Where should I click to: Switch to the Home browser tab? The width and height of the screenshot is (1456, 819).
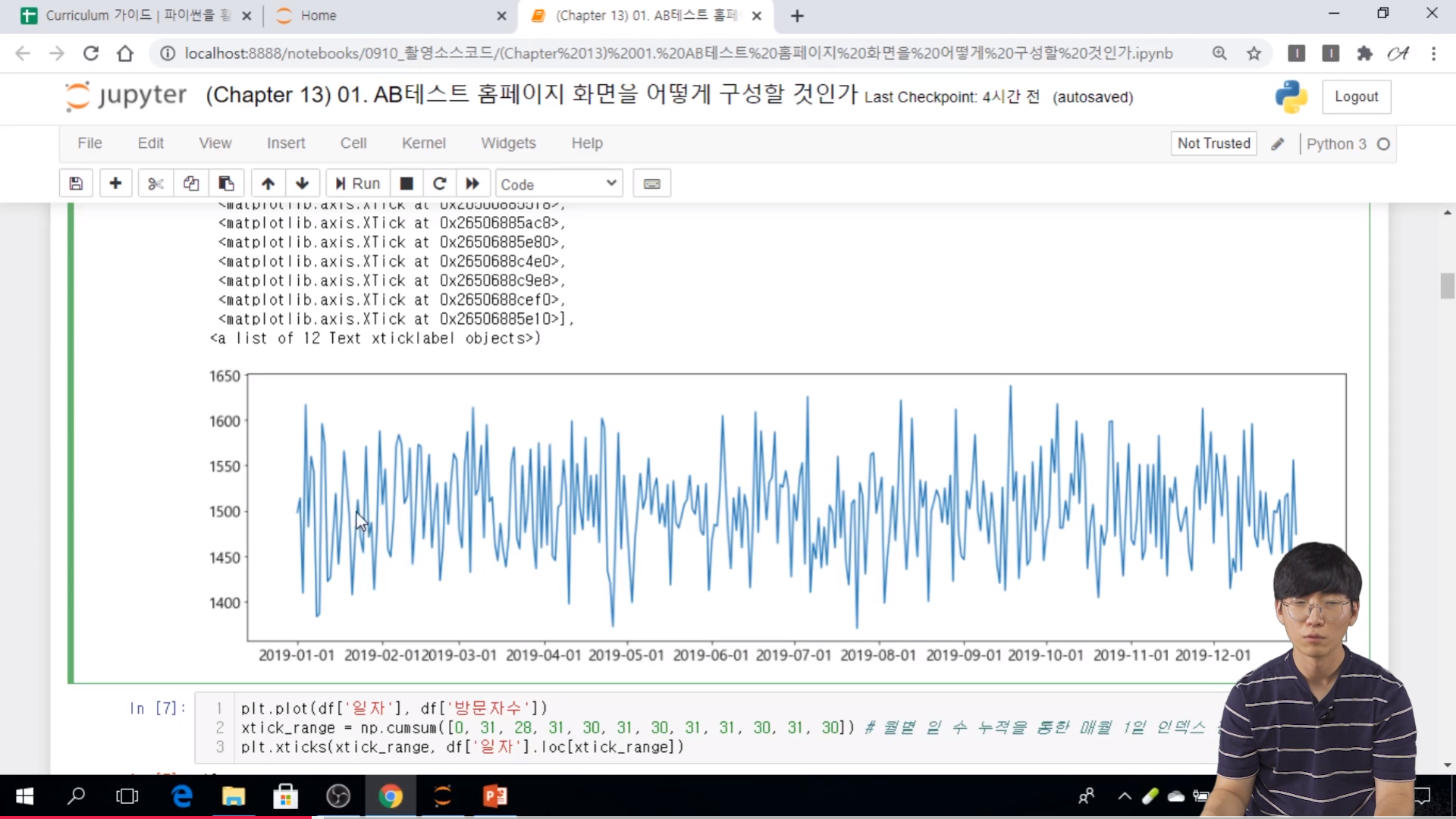(318, 15)
